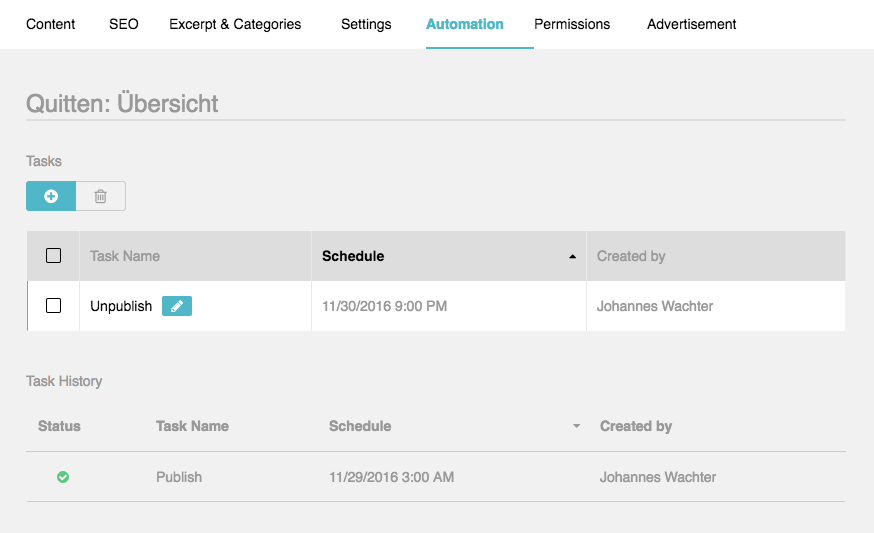Open the Content tab
The width and height of the screenshot is (874, 533).
click(51, 25)
